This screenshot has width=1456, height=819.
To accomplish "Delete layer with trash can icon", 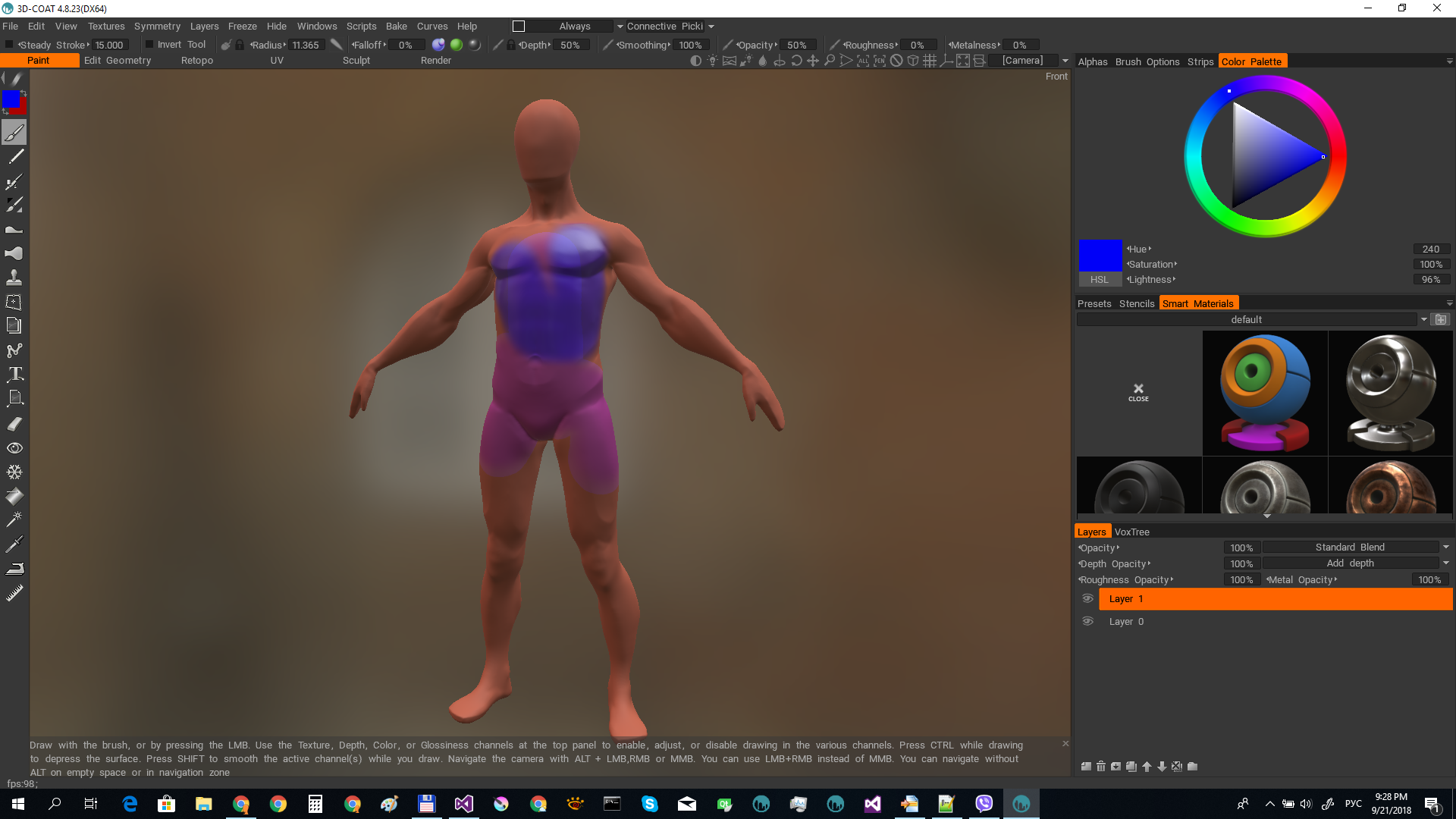I will pos(1101,767).
